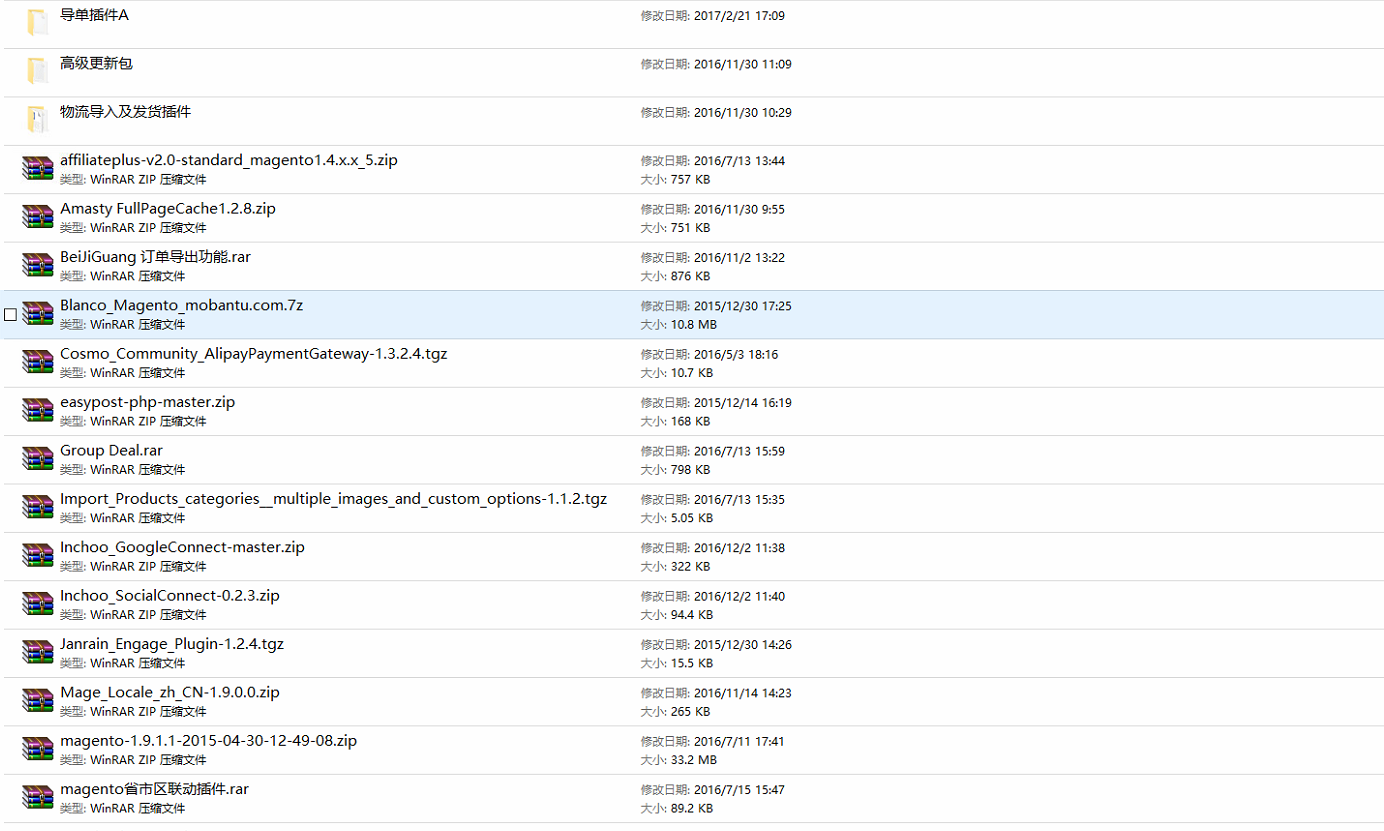The width and height of the screenshot is (1384, 831).
Task: Click the size value 751 KB
Action: [x=690, y=228]
